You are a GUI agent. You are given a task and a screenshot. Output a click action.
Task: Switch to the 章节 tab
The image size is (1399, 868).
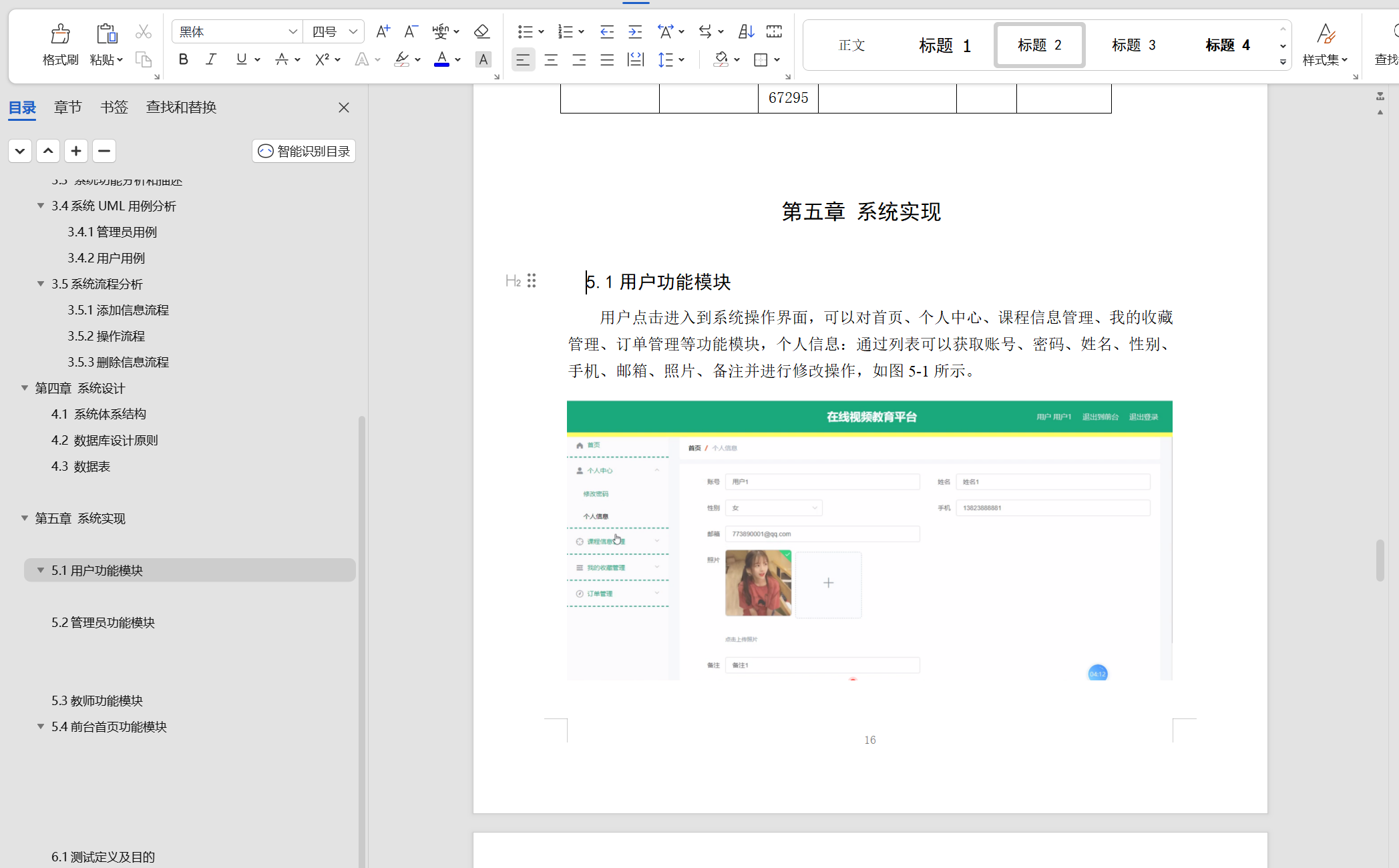coord(67,107)
